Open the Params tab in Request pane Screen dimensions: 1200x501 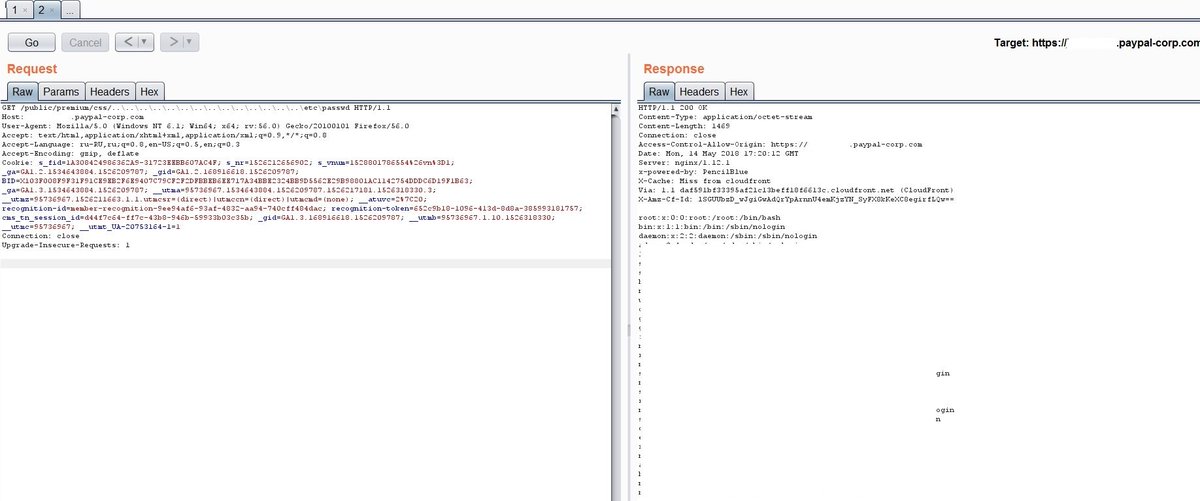[61, 91]
